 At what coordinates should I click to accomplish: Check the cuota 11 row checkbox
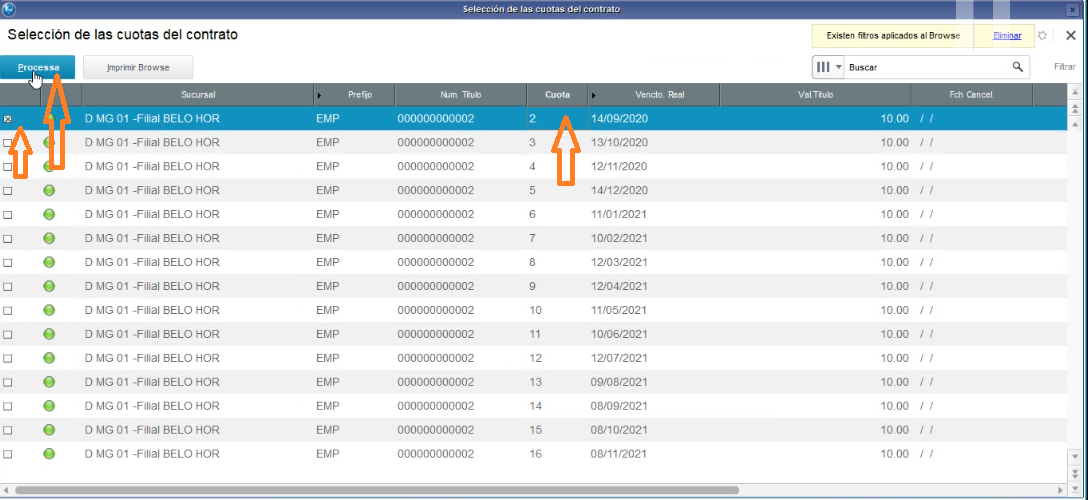(8, 334)
